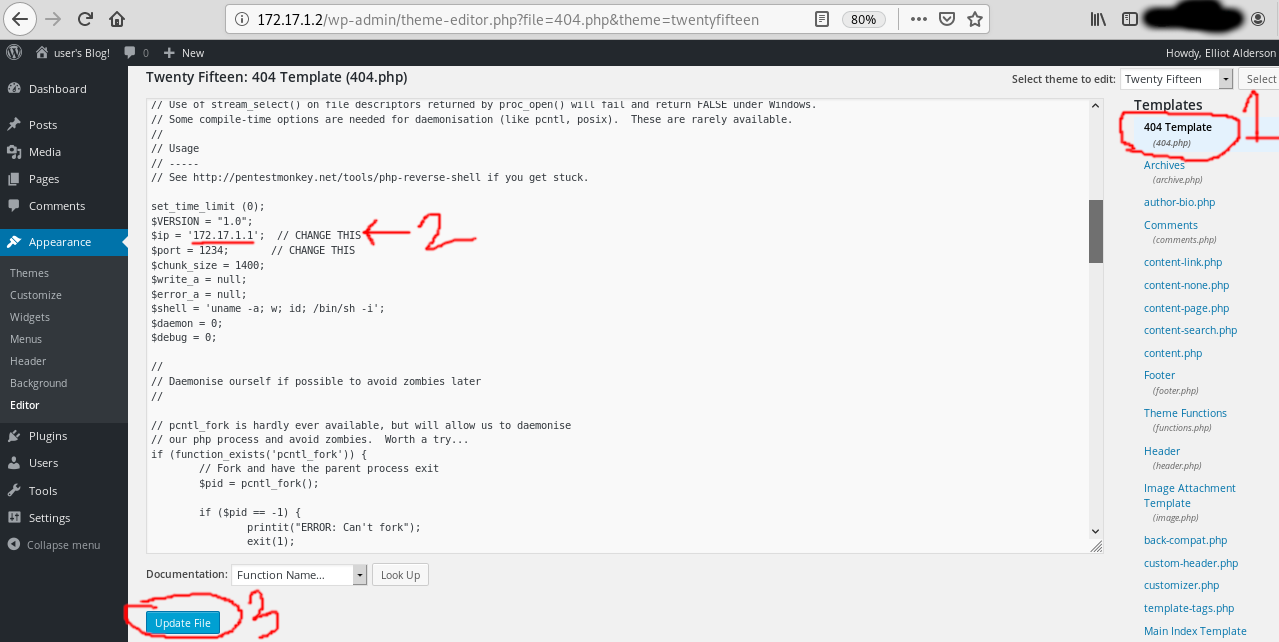Click the browser forward arrow
Viewport: 1279px width, 642px height.
click(x=53, y=19)
